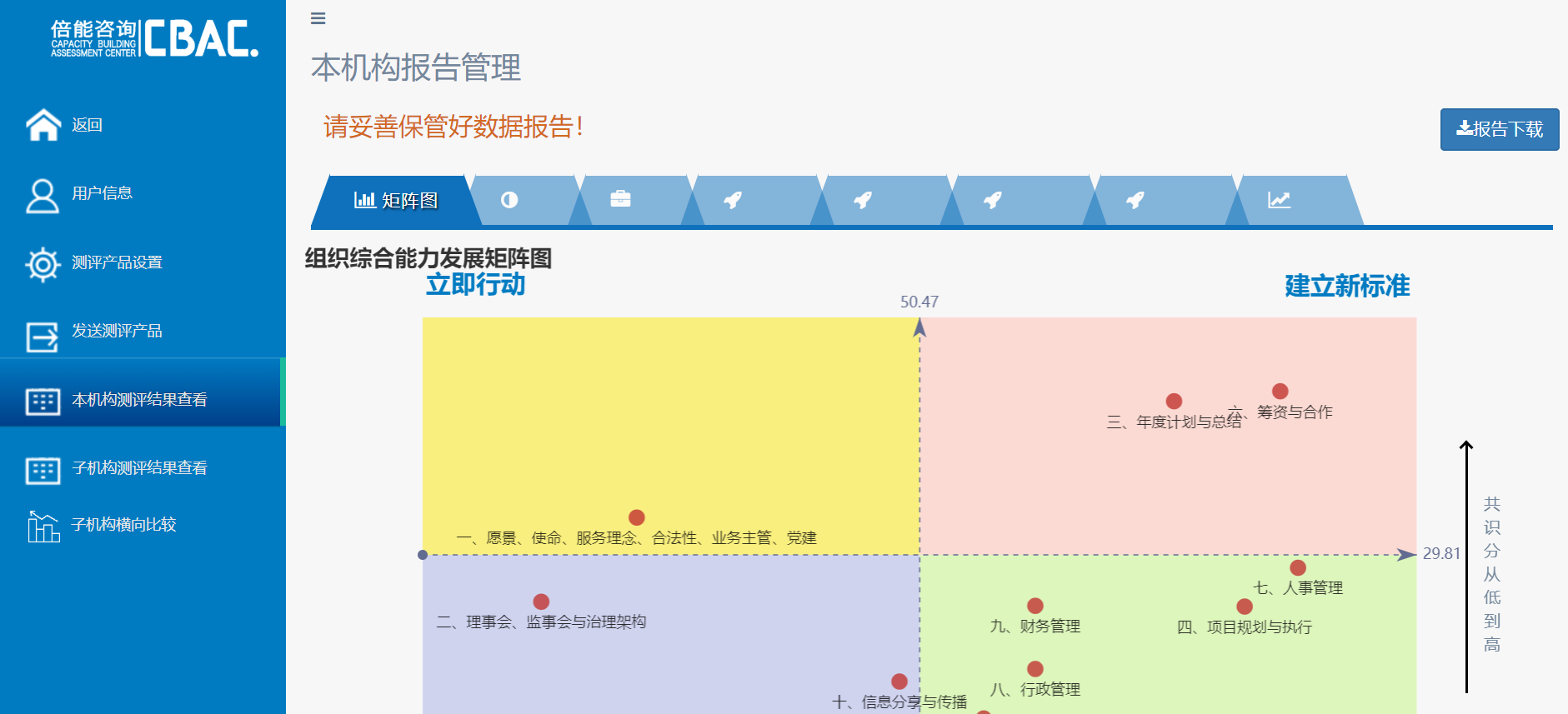The image size is (1568, 714).
Task: Click the data point for 四、项目规划与执行
Action: click(x=1245, y=607)
